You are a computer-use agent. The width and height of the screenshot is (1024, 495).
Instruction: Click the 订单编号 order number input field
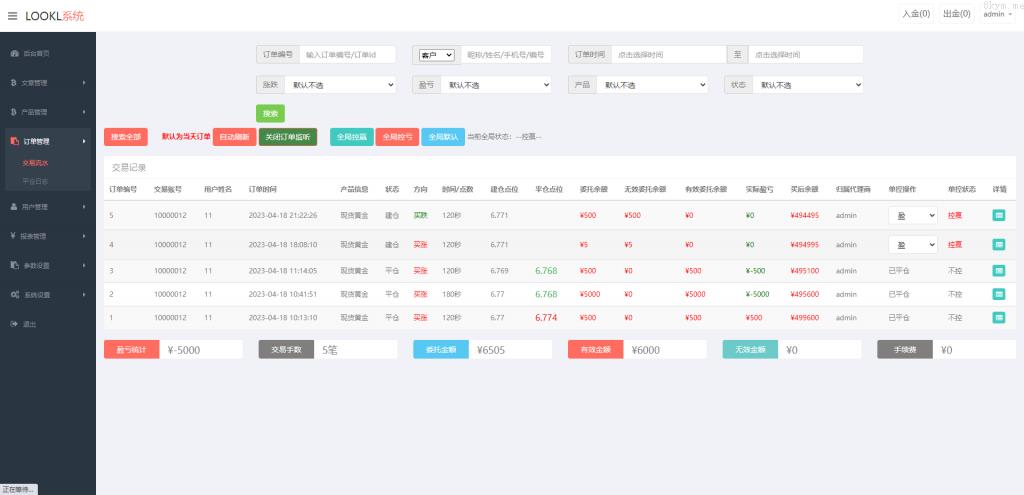(x=347, y=55)
